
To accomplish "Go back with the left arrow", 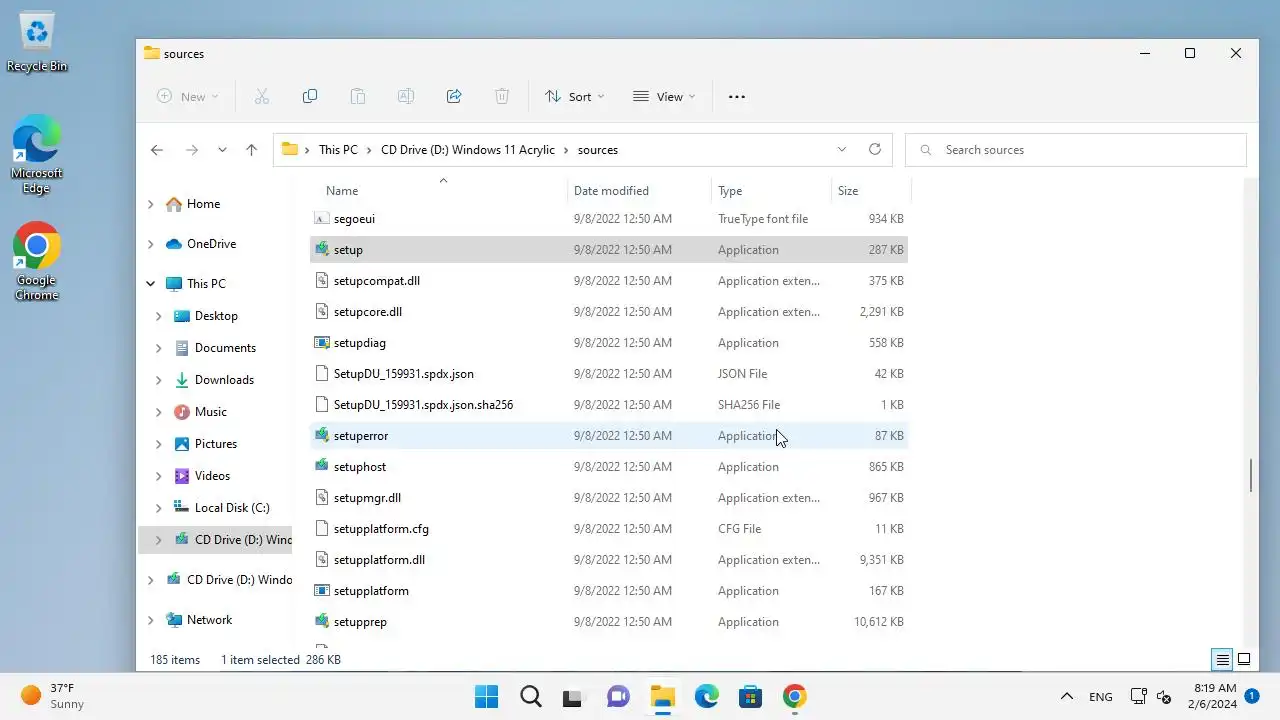I will click(x=157, y=150).
